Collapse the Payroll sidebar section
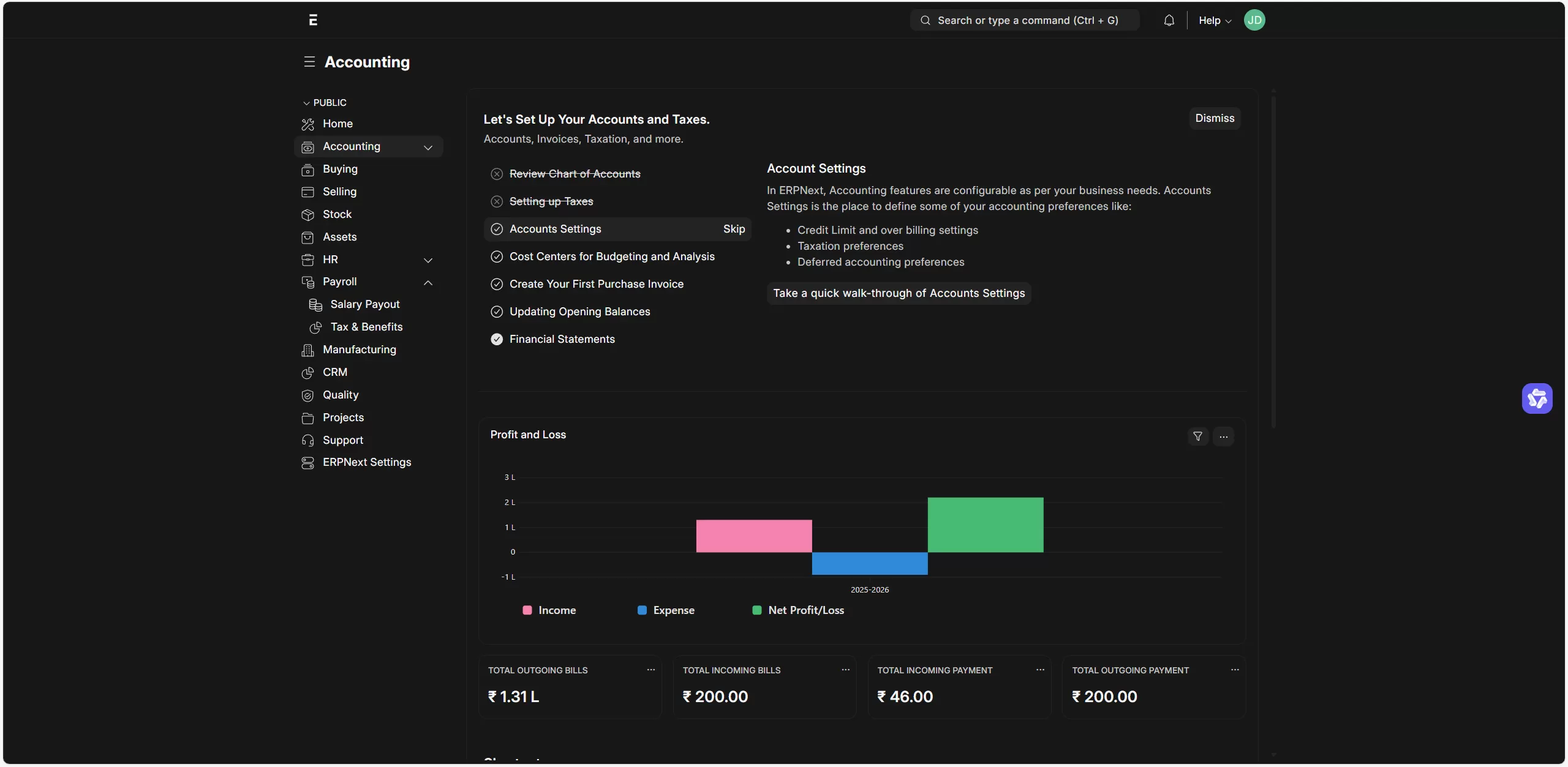The height and width of the screenshot is (767, 1568). [x=428, y=282]
